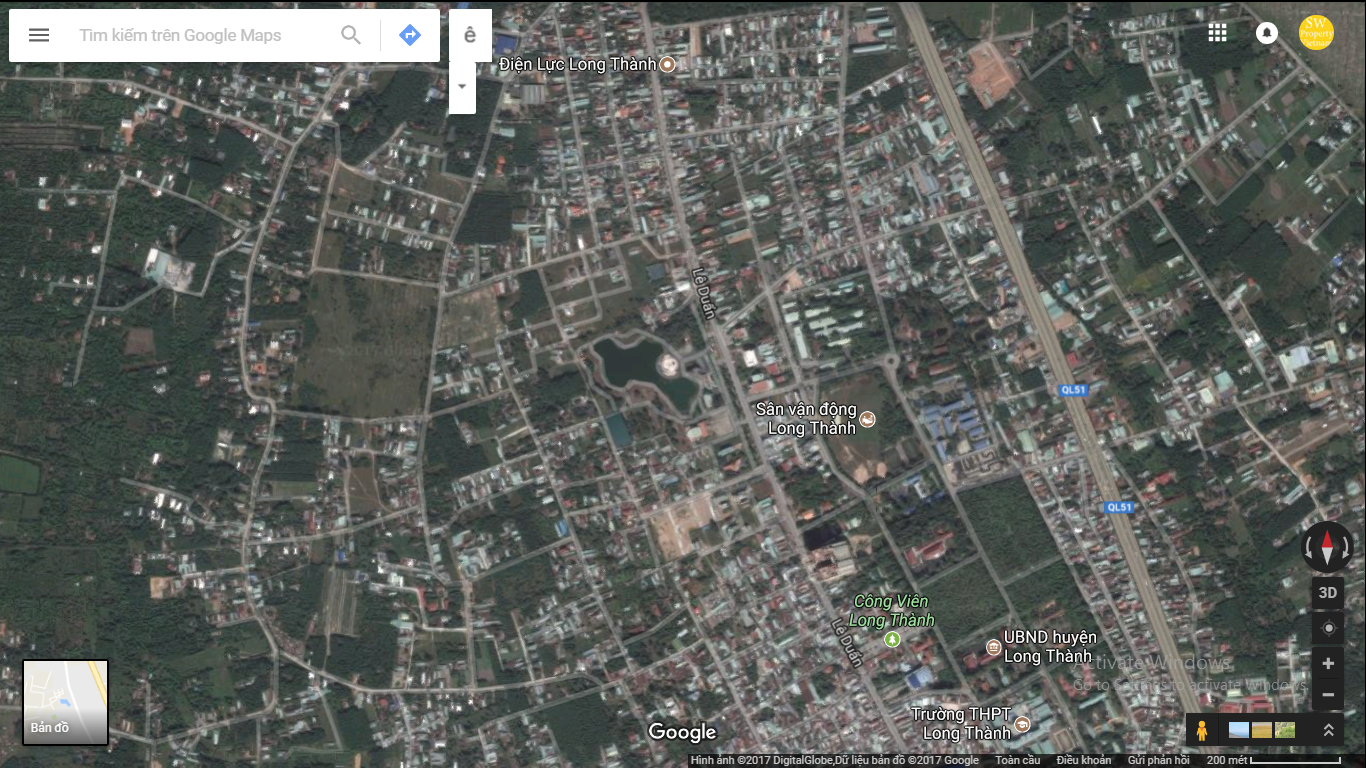This screenshot has width=1366, height=768.
Task: Expand the imagery strip with double chevron
Action: tap(1329, 731)
